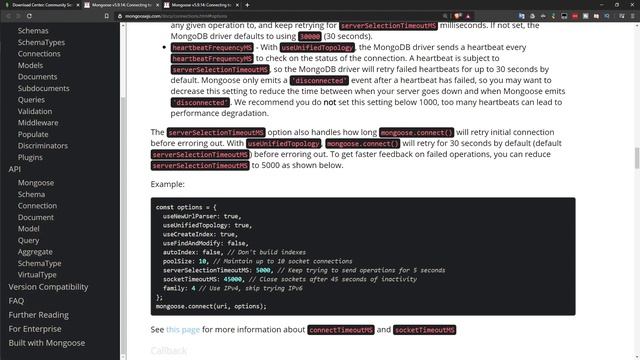Viewport: 640px width, 360px height.
Task: Open the Plugins sidebar link
Action: [x=30, y=157]
